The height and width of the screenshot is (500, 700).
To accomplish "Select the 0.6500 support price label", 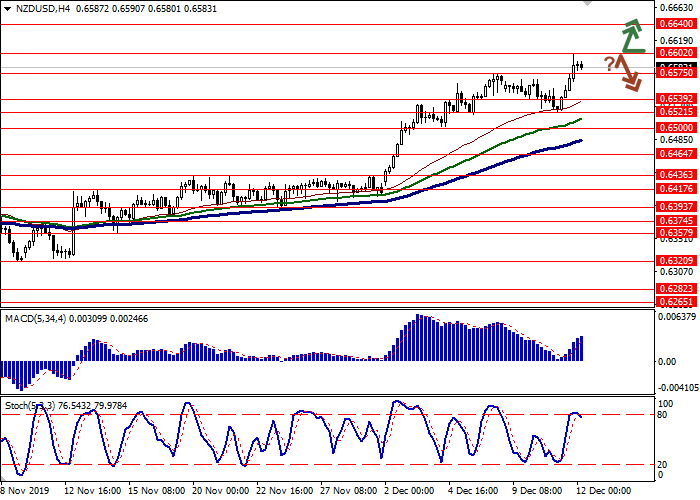I will (x=674, y=128).
